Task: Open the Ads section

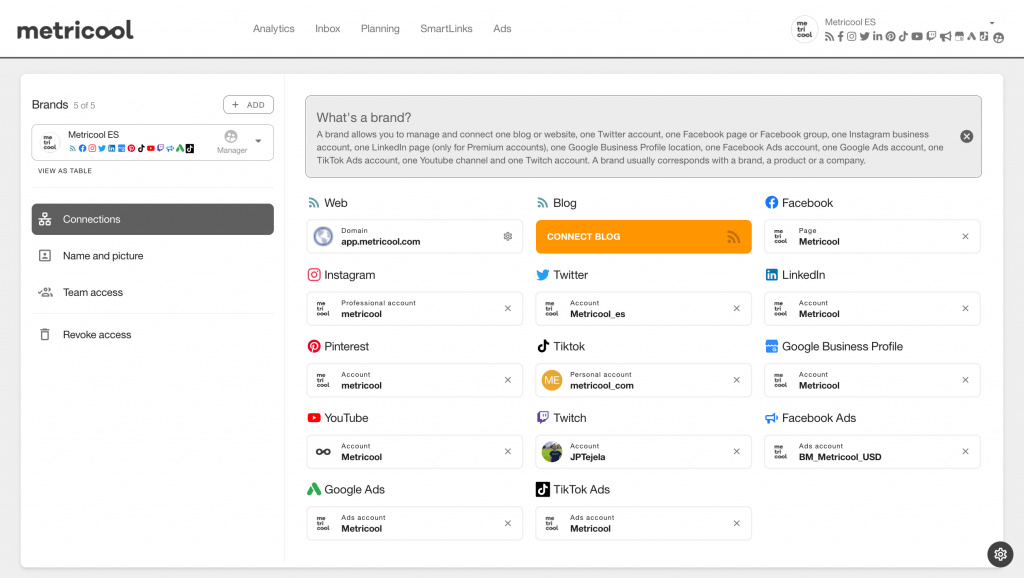Action: pyautogui.click(x=502, y=29)
